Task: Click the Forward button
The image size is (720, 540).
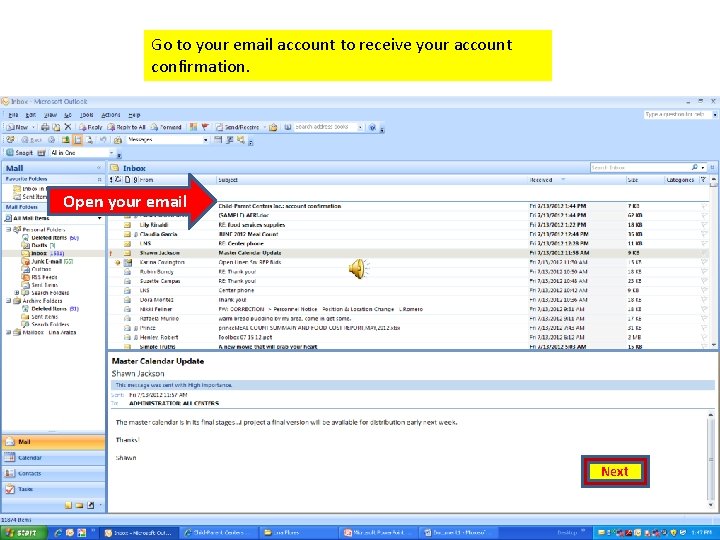Action: click(x=166, y=127)
